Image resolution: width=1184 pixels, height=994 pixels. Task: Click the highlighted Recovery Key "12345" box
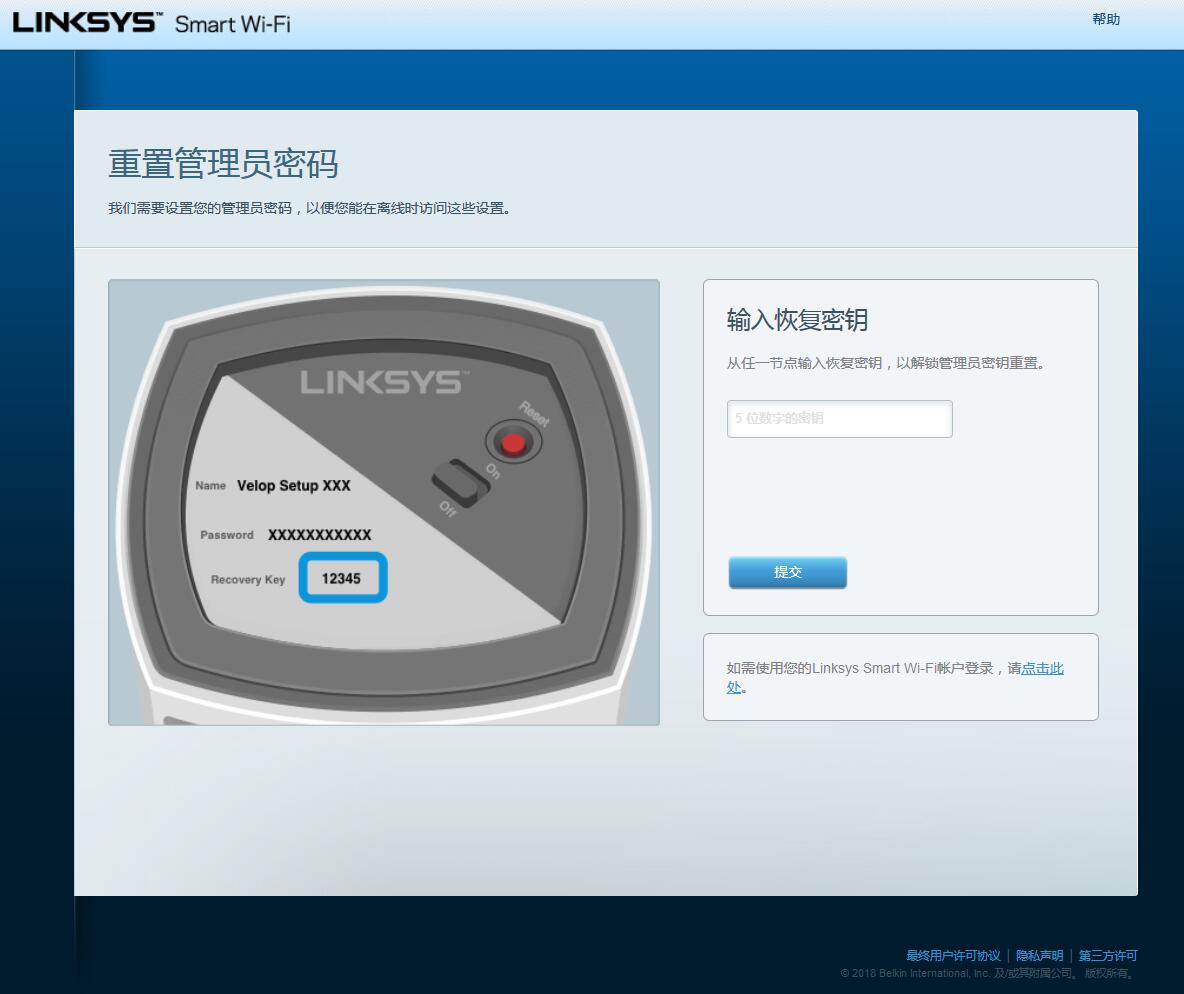tap(343, 578)
